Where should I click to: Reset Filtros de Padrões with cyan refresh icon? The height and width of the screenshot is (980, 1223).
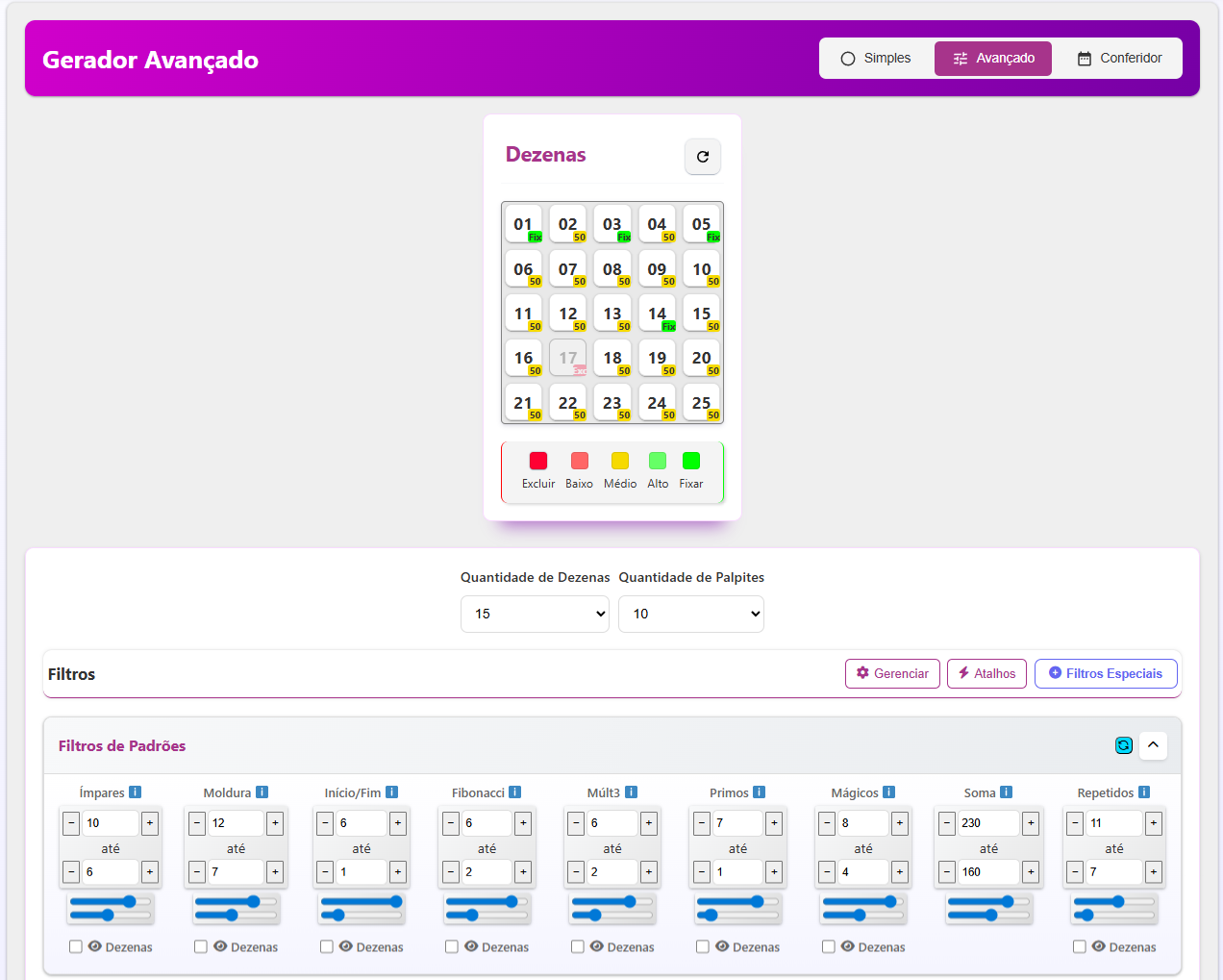click(x=1123, y=745)
